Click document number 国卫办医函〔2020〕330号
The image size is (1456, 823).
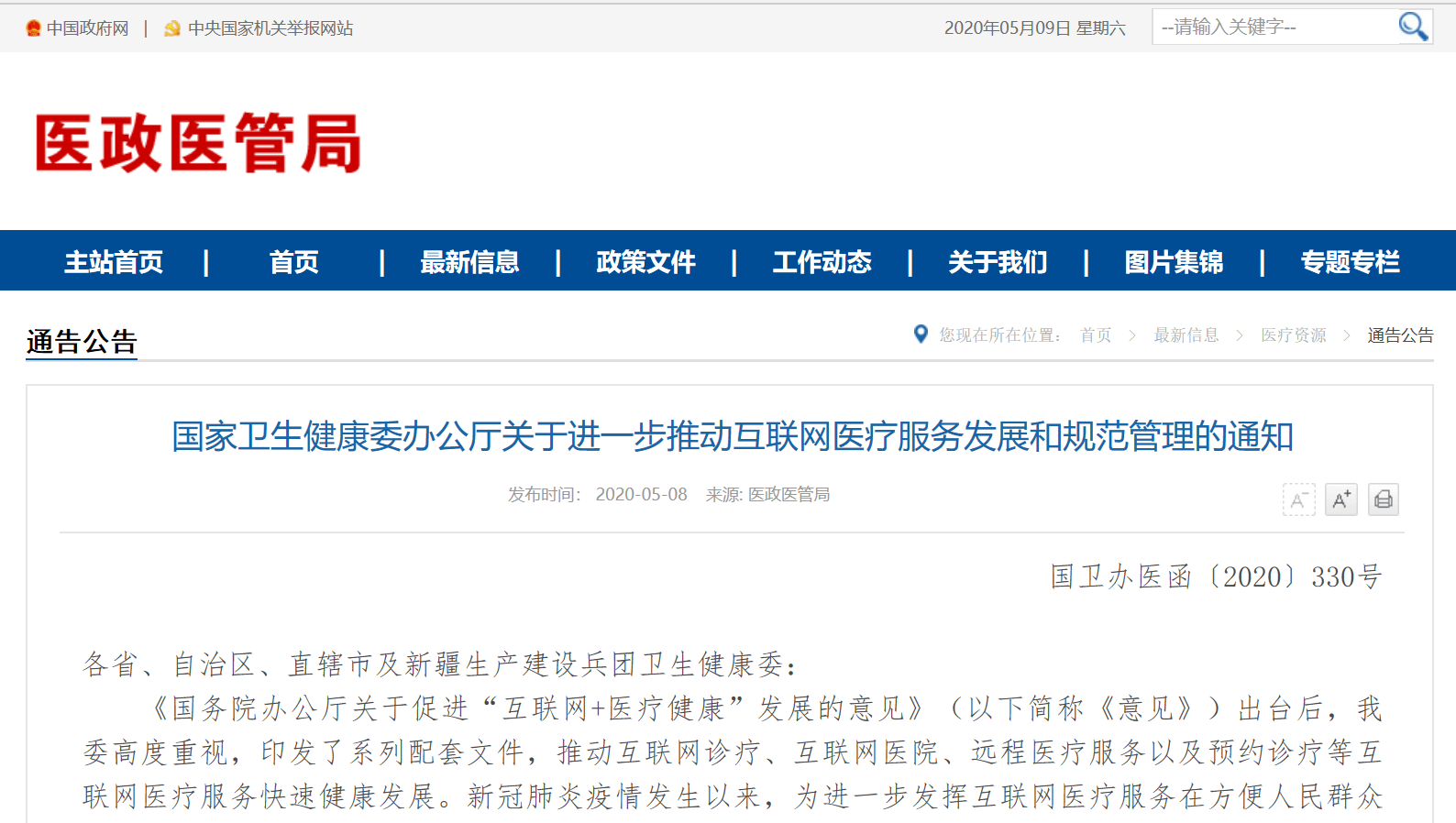[x=1216, y=576]
